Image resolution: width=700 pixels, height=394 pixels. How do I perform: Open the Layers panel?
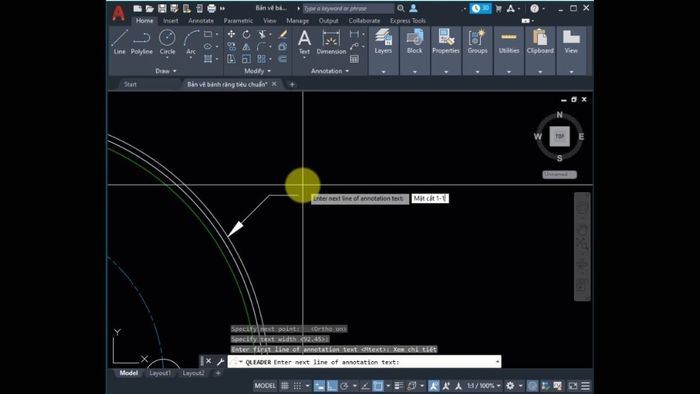point(383,42)
